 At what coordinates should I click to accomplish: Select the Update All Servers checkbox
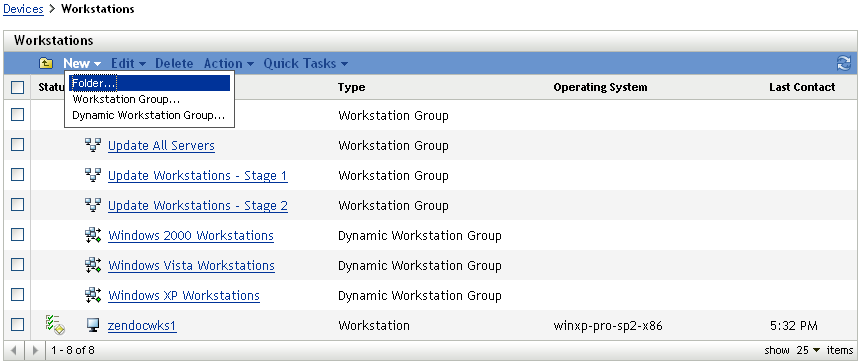(18, 145)
